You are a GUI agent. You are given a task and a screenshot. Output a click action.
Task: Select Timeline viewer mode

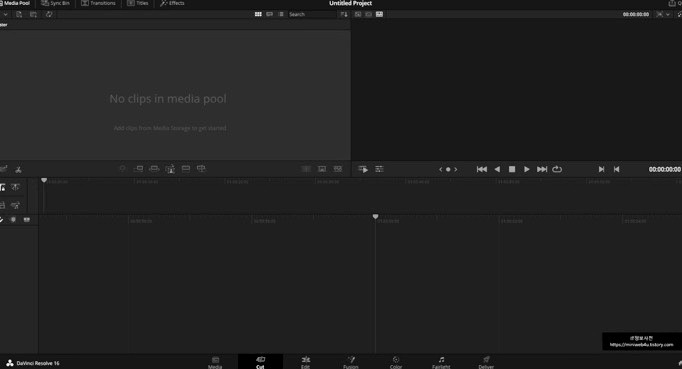379,14
